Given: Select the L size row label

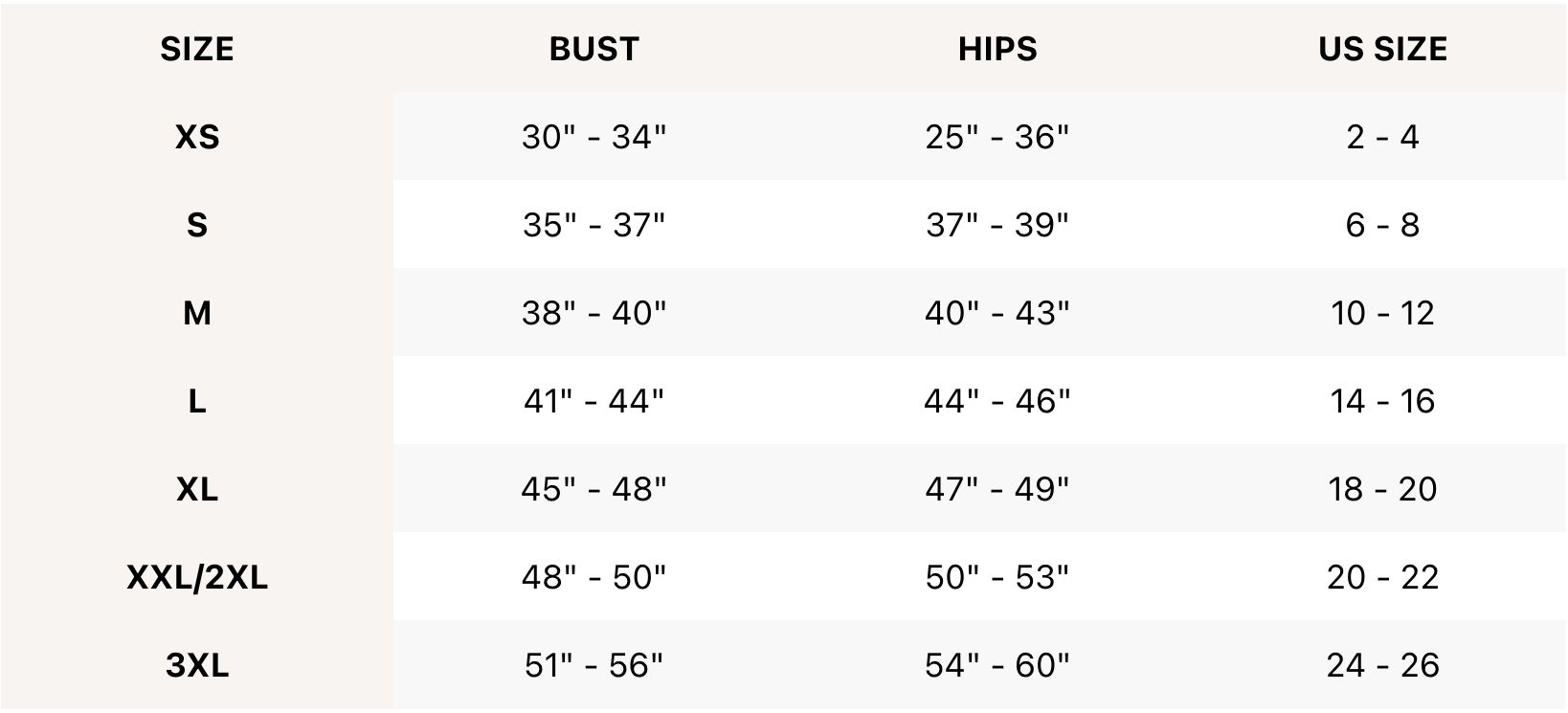Looking at the screenshot, I should (197, 401).
